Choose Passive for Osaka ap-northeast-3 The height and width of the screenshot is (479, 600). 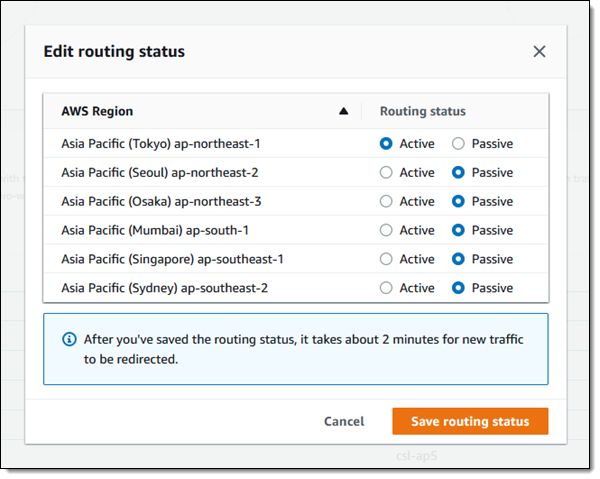coord(458,202)
